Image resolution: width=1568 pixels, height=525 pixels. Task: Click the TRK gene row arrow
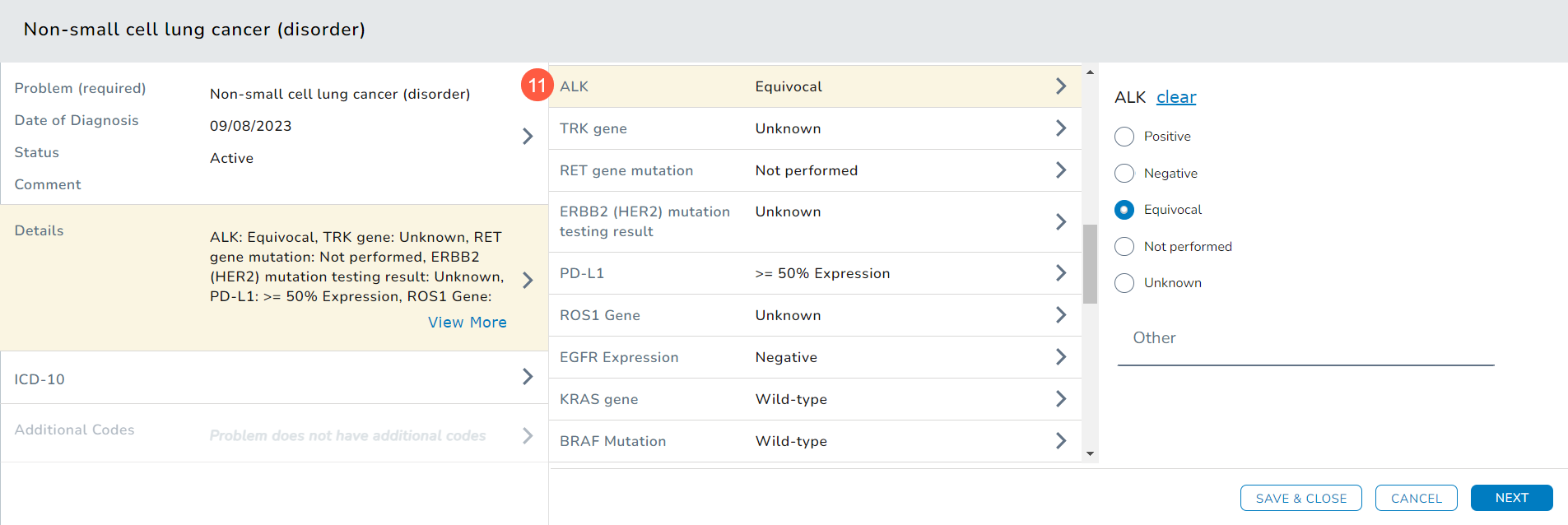(x=1060, y=128)
